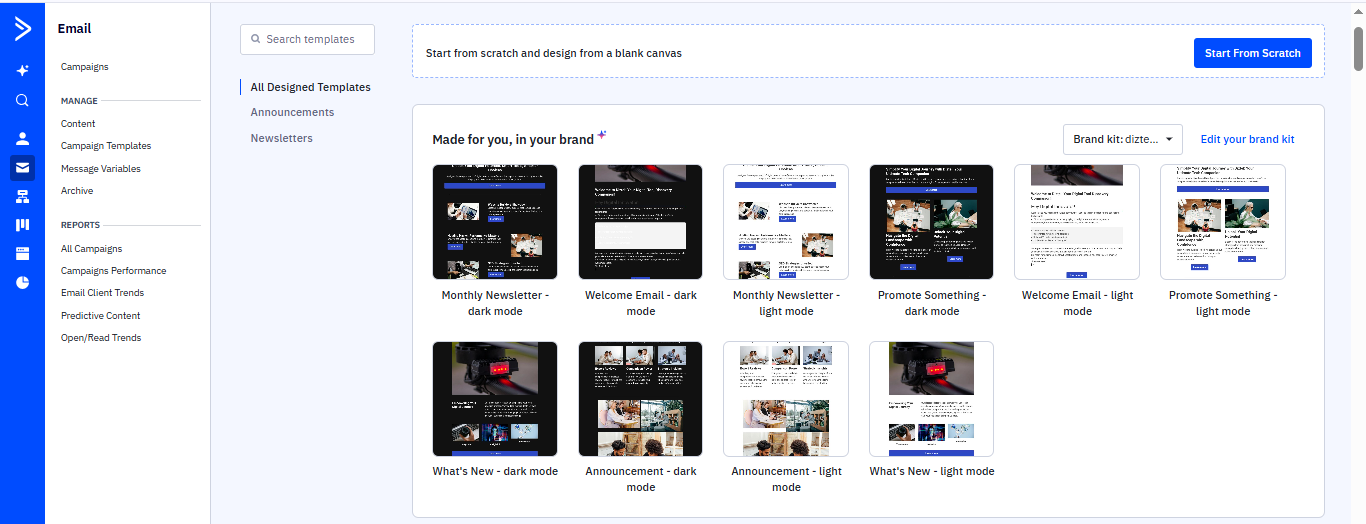Open the Deals pipeline board icon
Screen dimensions: 1366x524
22,225
